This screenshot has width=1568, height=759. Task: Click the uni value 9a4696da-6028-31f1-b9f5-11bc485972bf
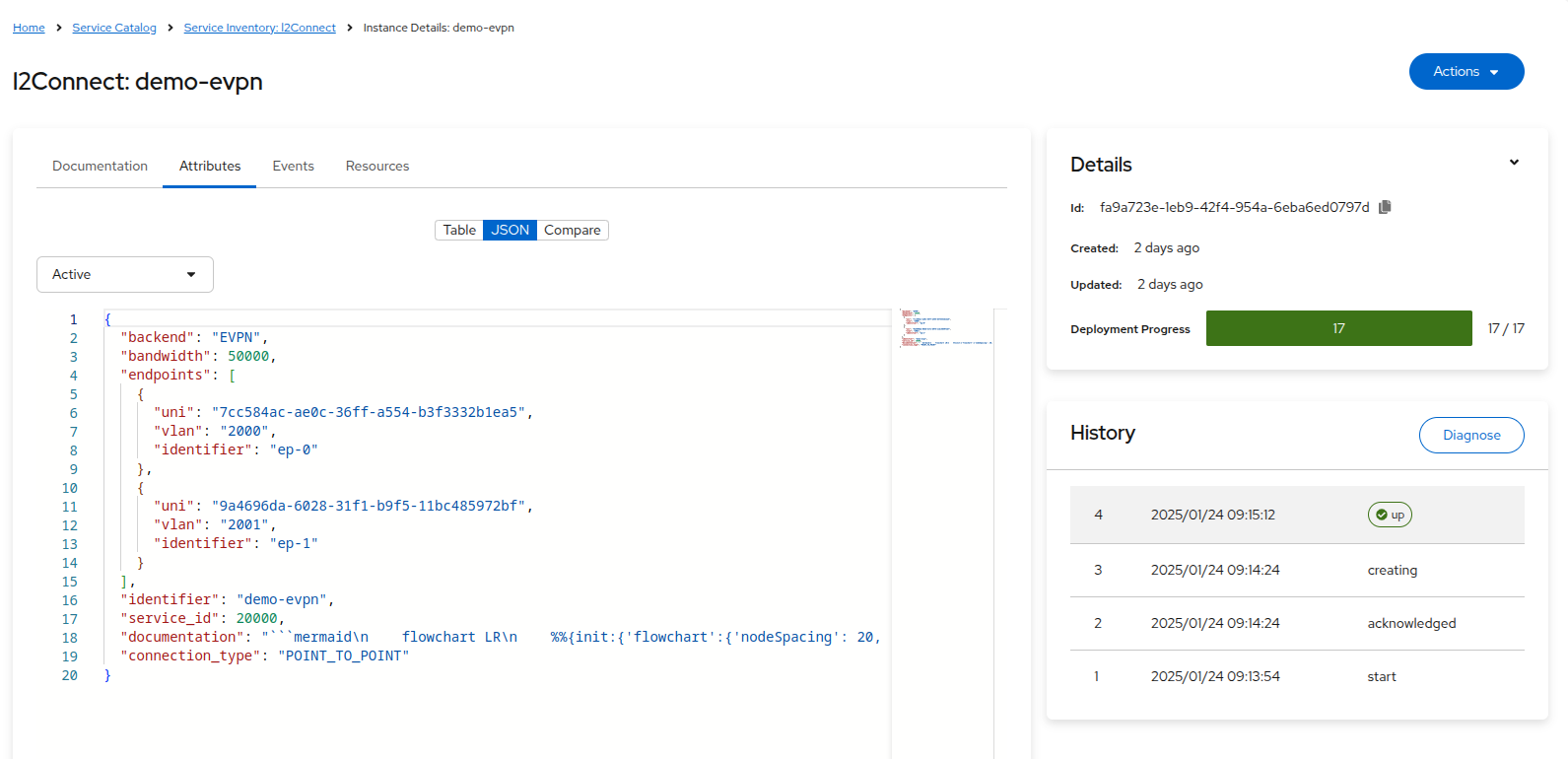click(x=369, y=506)
